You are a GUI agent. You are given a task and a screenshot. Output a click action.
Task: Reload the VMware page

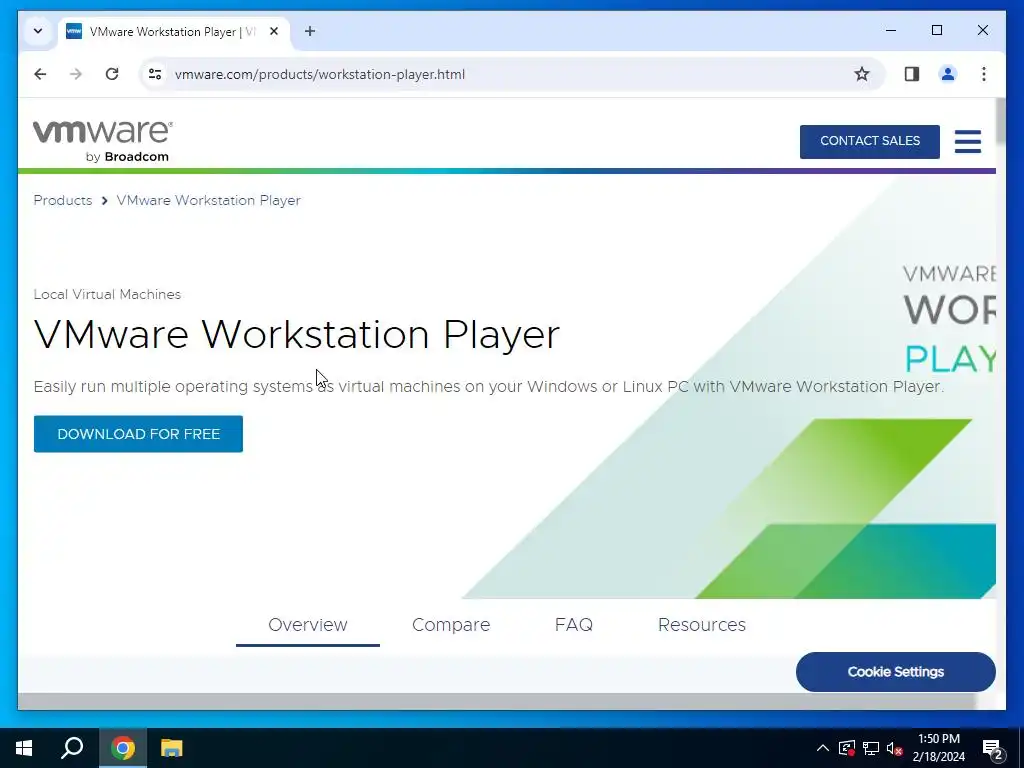(112, 74)
